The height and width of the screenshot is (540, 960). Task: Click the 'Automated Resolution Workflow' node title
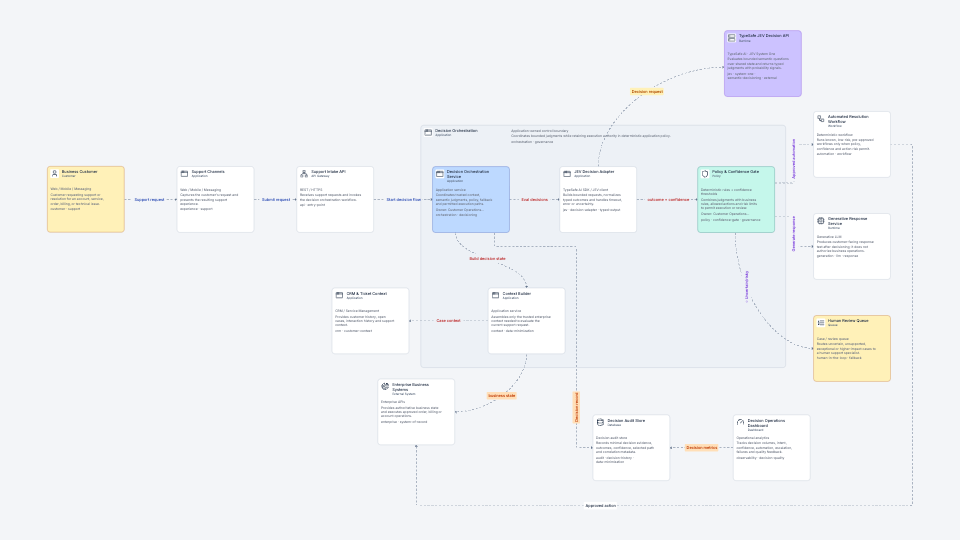(x=848, y=119)
